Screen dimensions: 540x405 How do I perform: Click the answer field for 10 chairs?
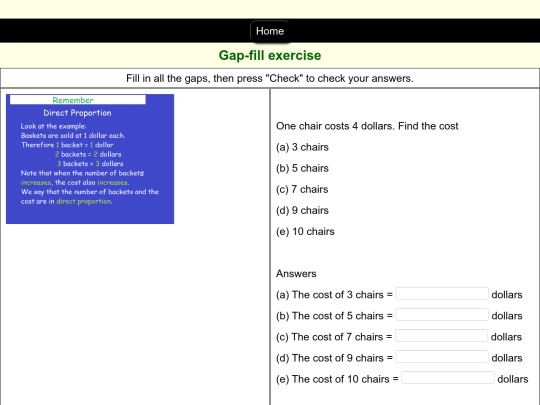click(448, 377)
